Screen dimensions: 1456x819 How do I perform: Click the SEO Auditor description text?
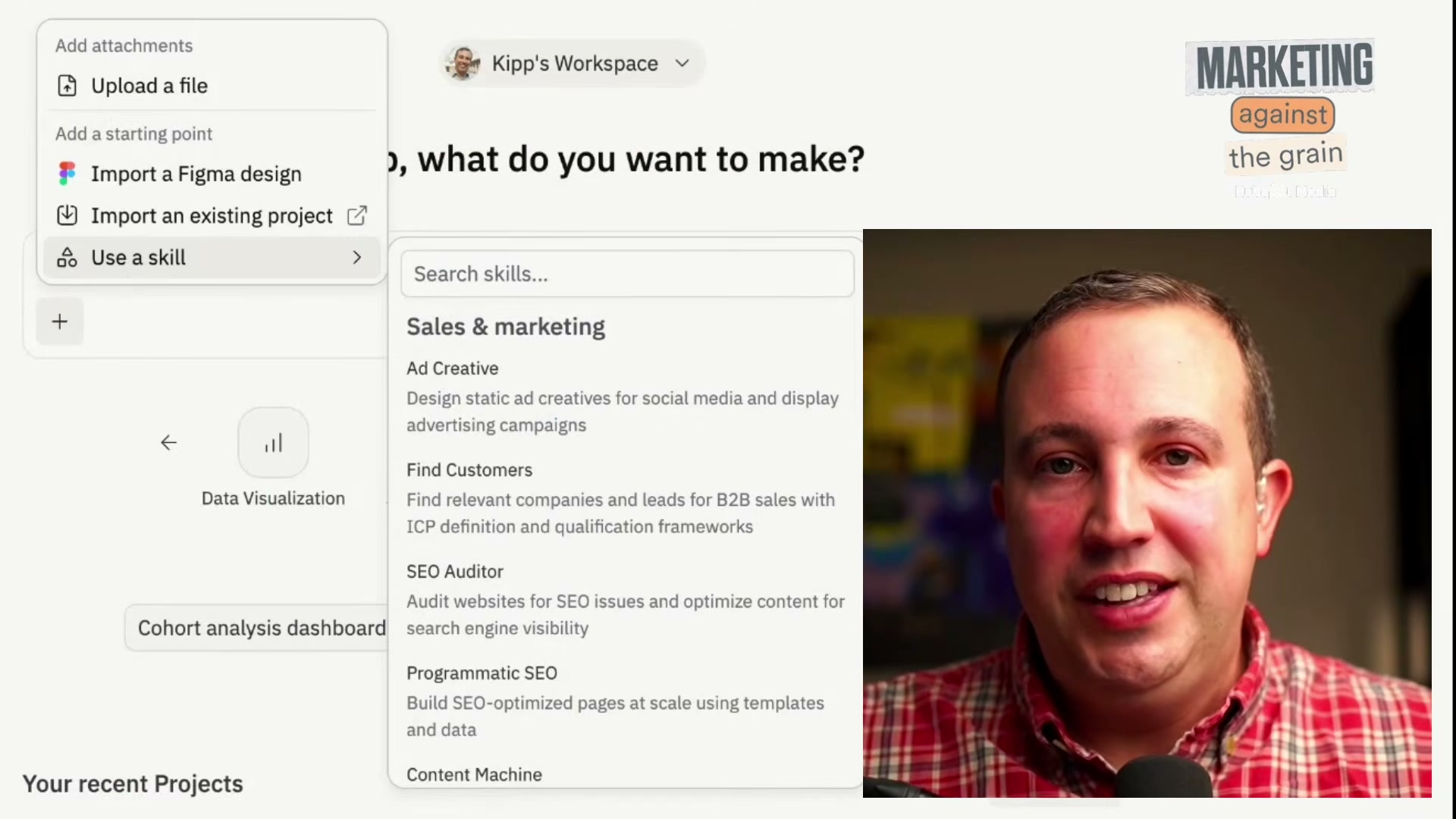(x=626, y=615)
